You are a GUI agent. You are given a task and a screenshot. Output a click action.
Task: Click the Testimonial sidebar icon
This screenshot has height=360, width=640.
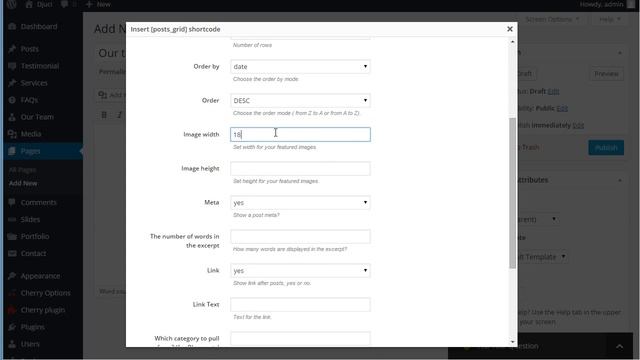[x=12, y=66]
